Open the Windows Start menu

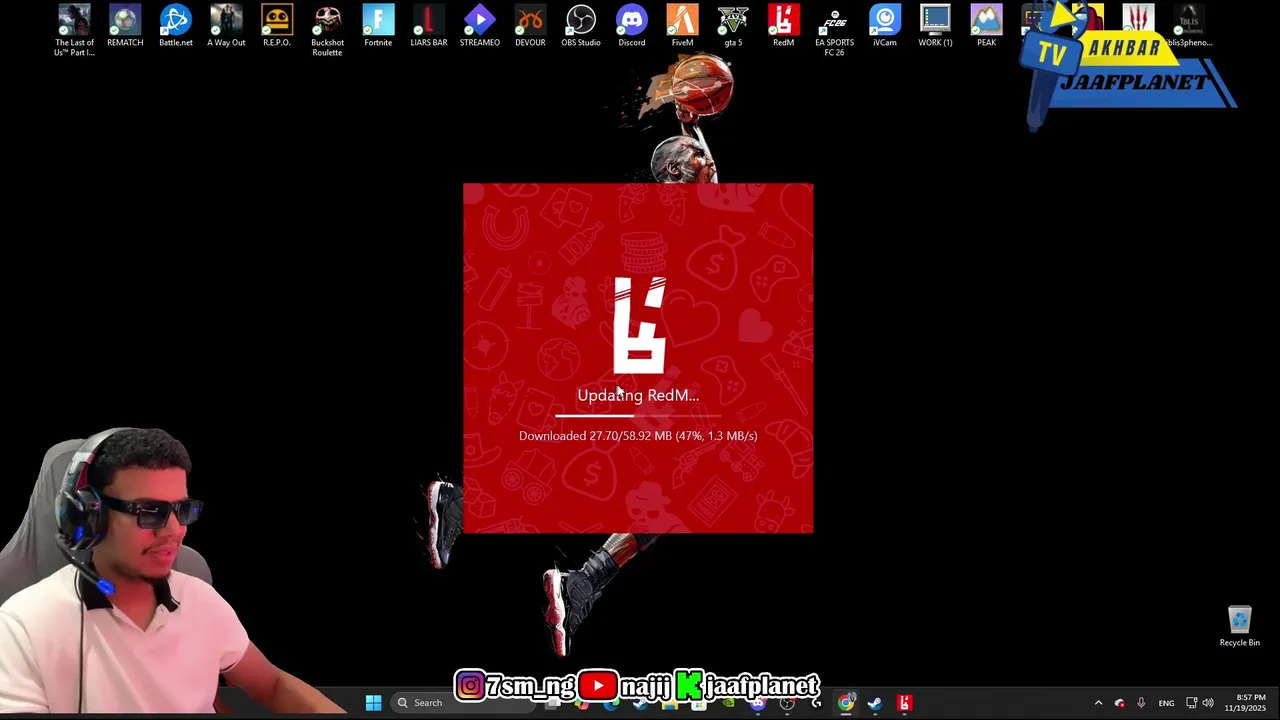373,703
